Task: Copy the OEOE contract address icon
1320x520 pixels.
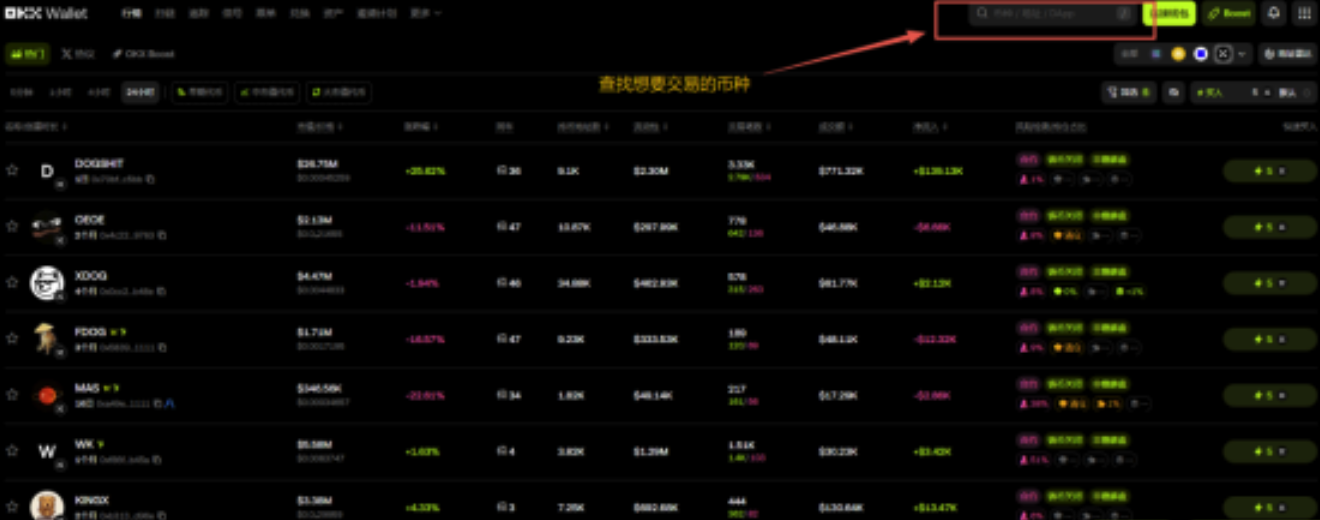Action: pyautogui.click(x=161, y=235)
